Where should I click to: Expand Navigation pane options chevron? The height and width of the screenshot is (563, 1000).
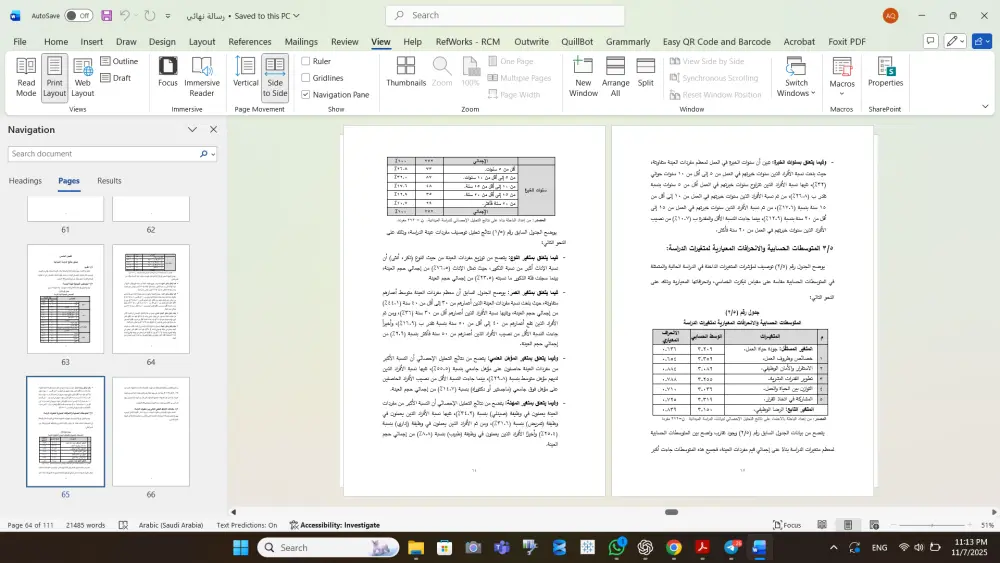(192, 129)
